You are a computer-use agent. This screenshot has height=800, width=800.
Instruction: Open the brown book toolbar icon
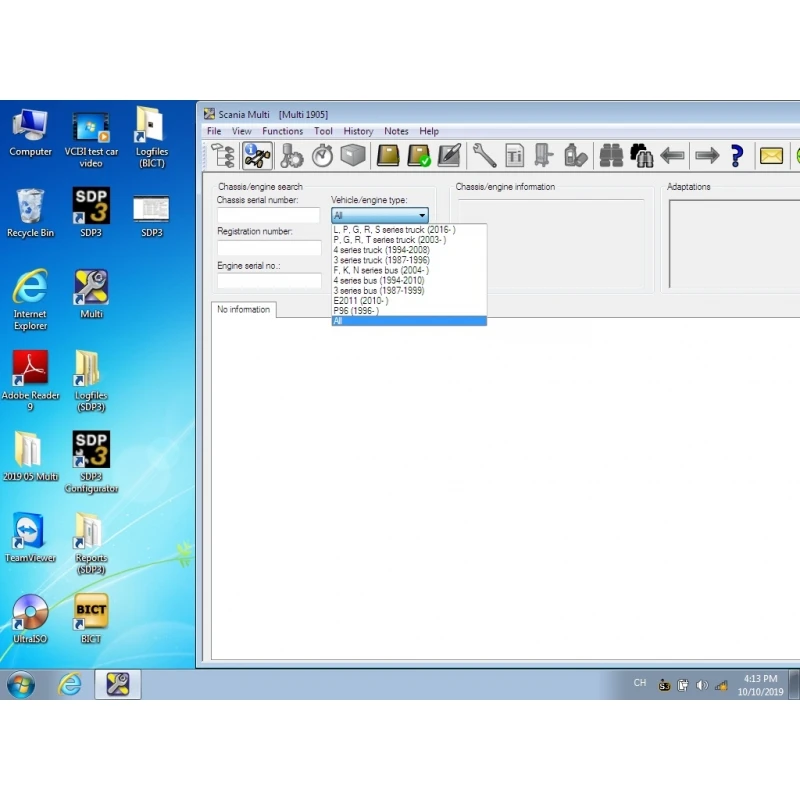[x=388, y=155]
